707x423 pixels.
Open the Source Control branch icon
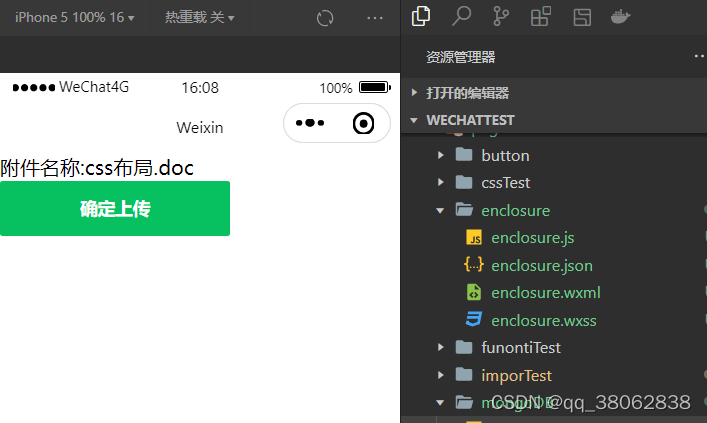[500, 17]
